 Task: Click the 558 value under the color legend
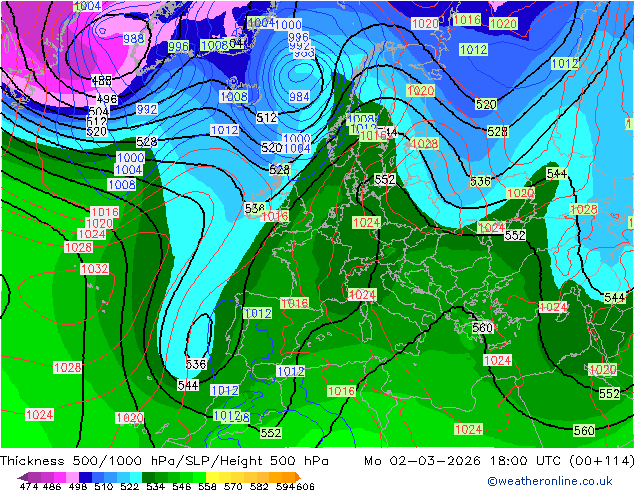(207, 486)
